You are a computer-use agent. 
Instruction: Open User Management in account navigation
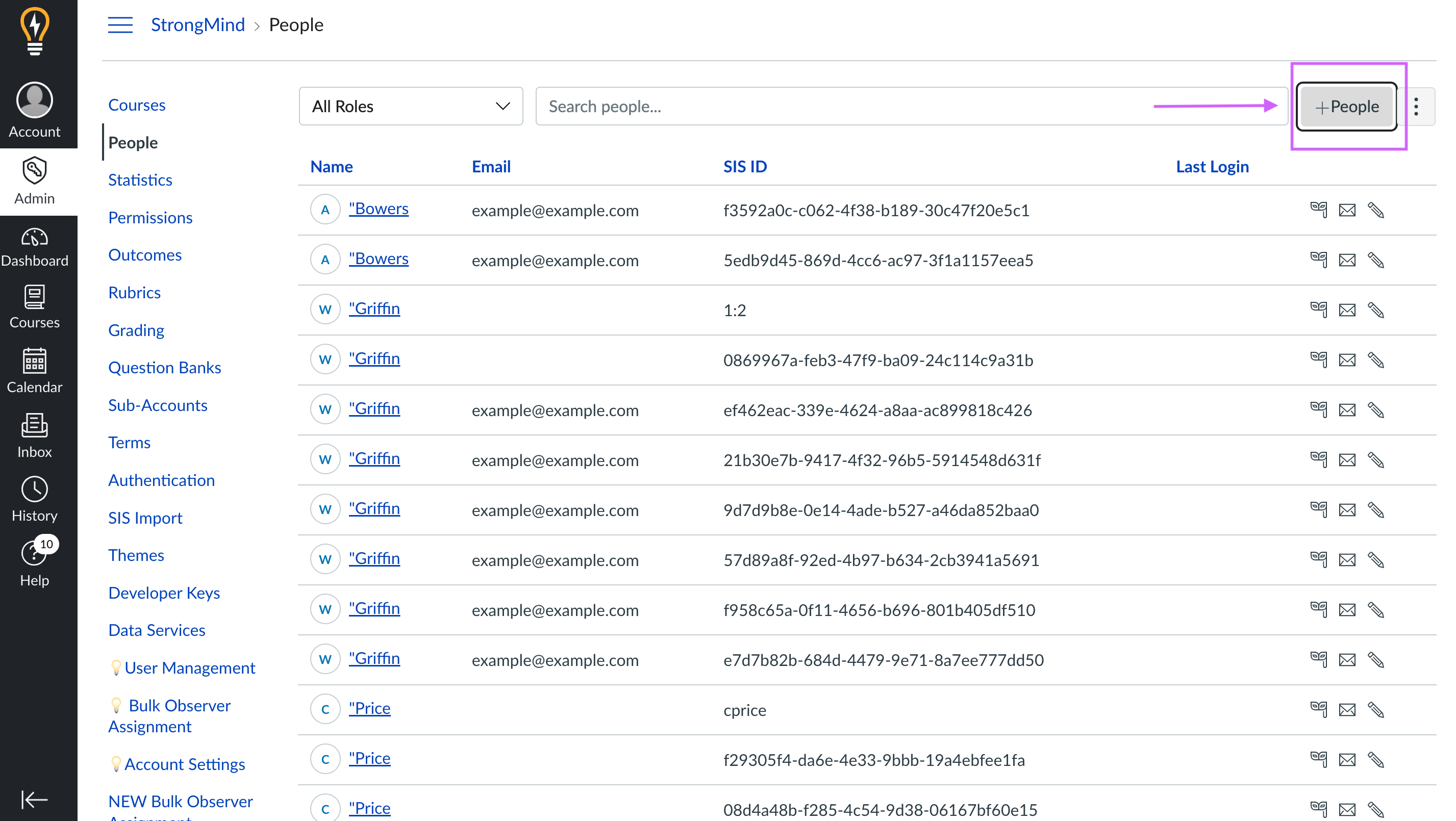coord(183,668)
